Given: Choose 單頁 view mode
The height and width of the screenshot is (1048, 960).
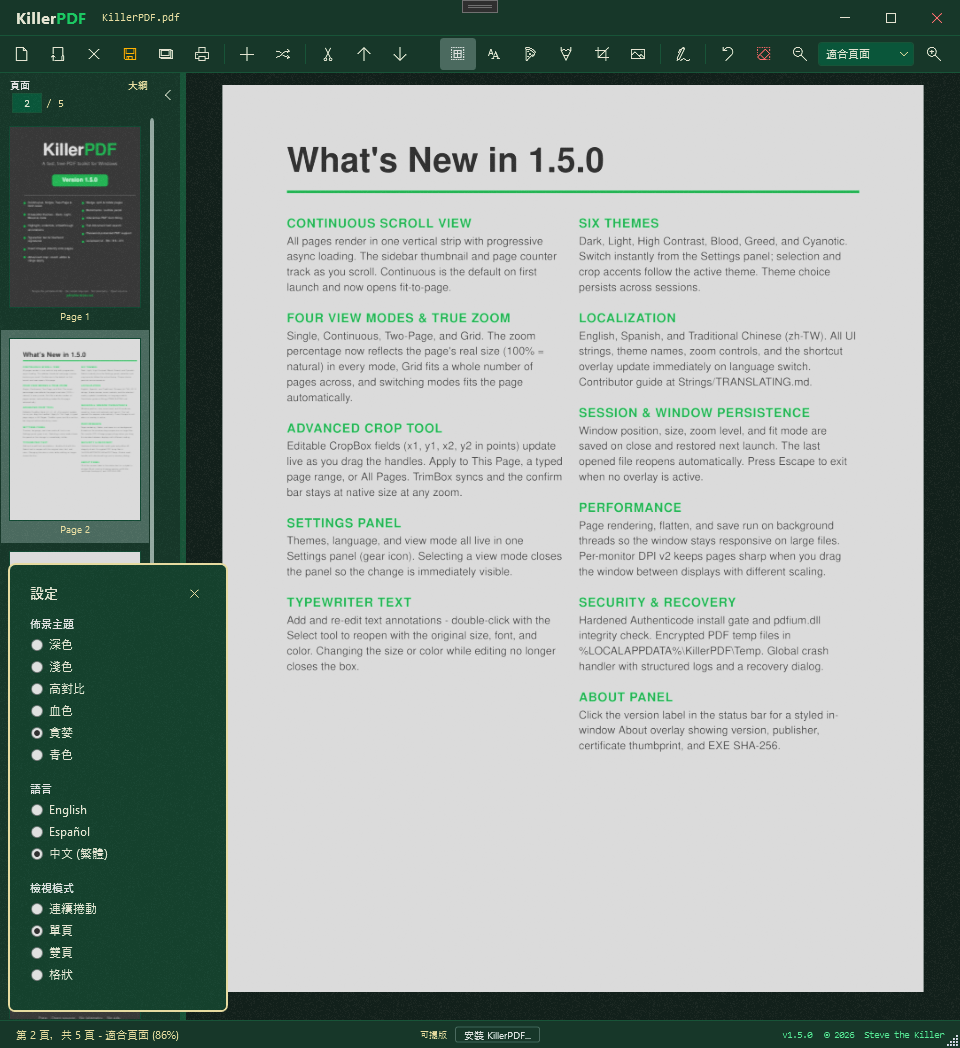Looking at the screenshot, I should [x=51, y=931].
